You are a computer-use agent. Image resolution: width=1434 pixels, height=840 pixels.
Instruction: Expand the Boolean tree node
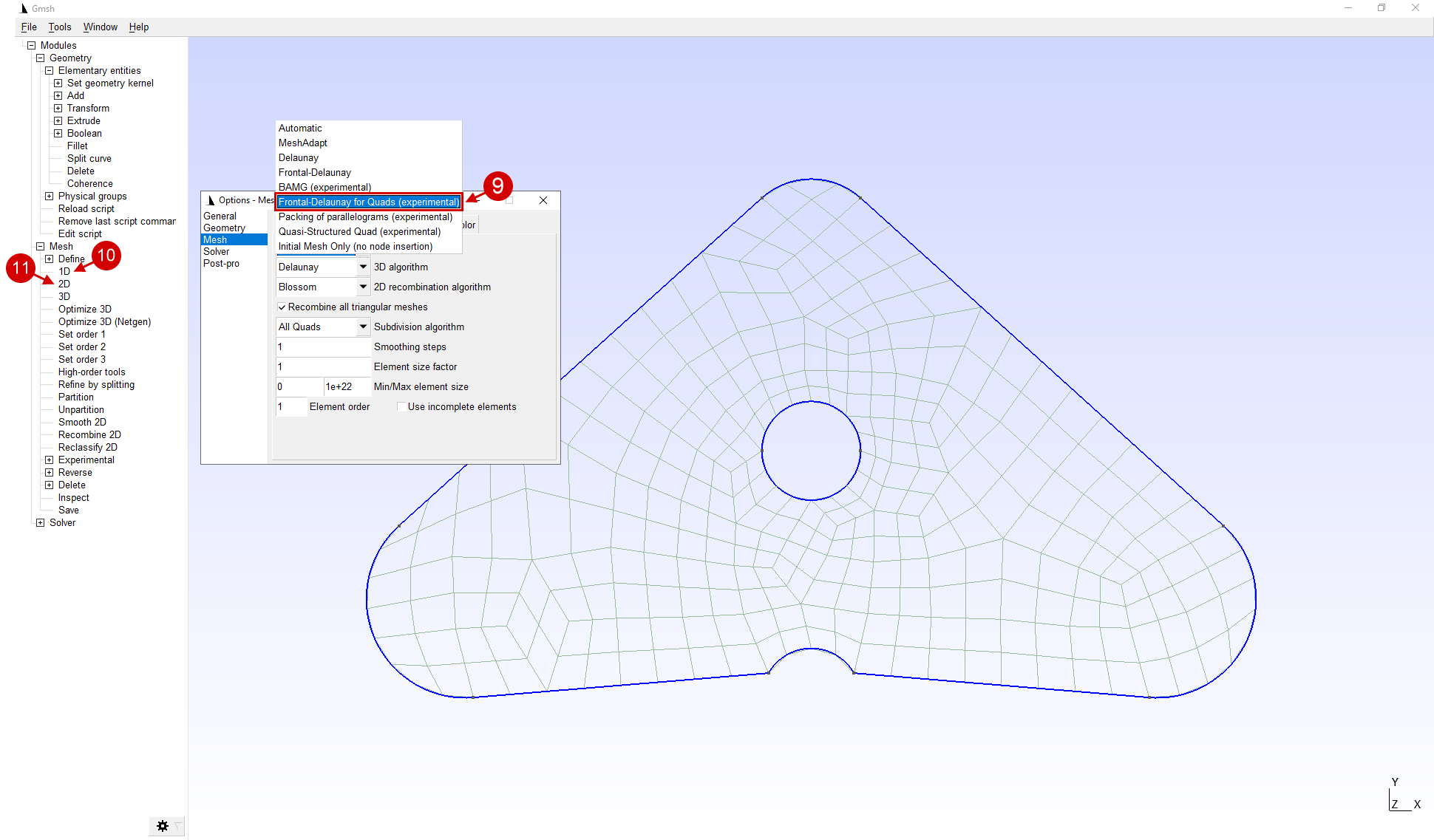coord(58,134)
